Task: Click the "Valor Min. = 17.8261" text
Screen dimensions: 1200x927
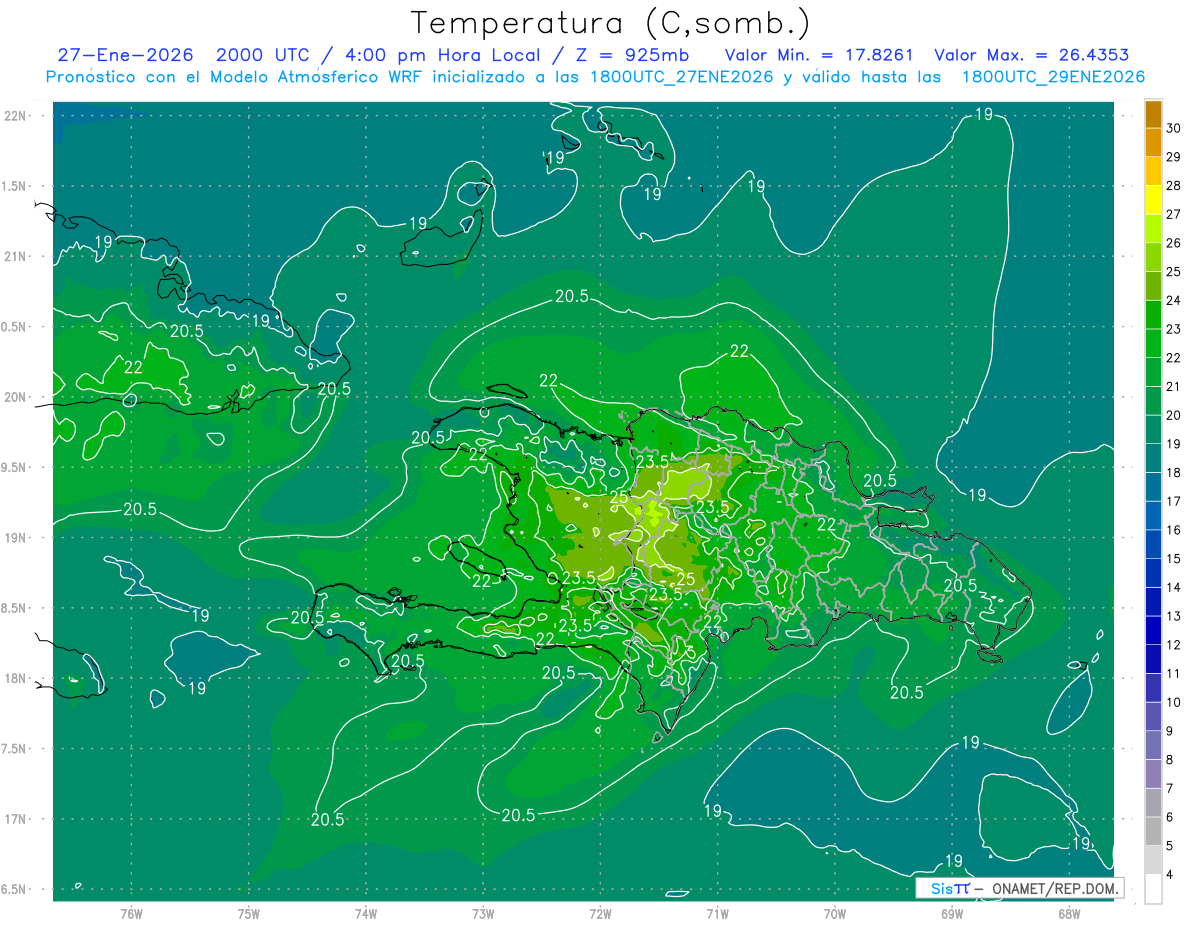Action: pyautogui.click(x=819, y=56)
